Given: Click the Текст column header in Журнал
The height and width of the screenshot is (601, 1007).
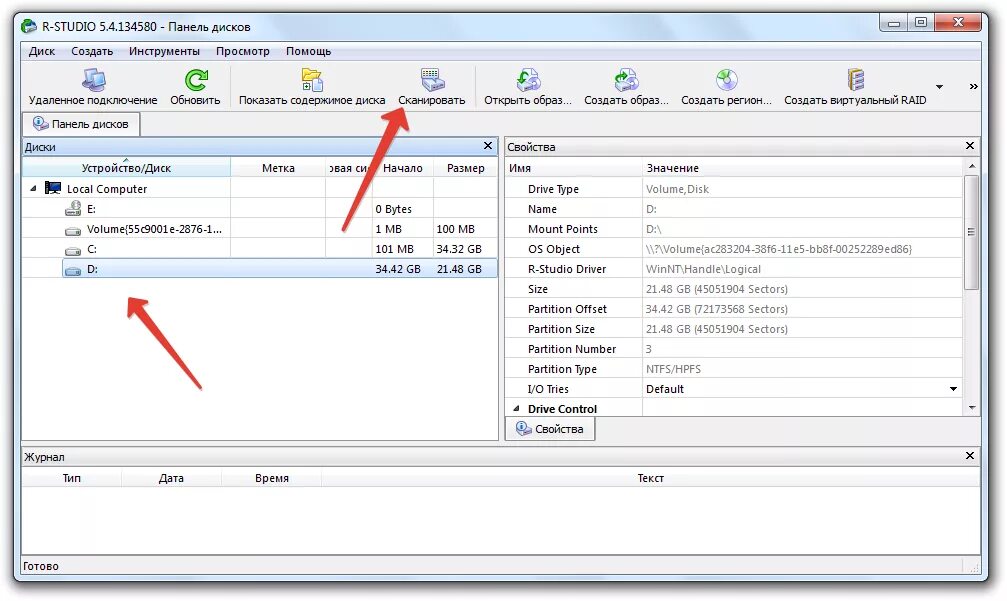Looking at the screenshot, I should tap(650, 478).
